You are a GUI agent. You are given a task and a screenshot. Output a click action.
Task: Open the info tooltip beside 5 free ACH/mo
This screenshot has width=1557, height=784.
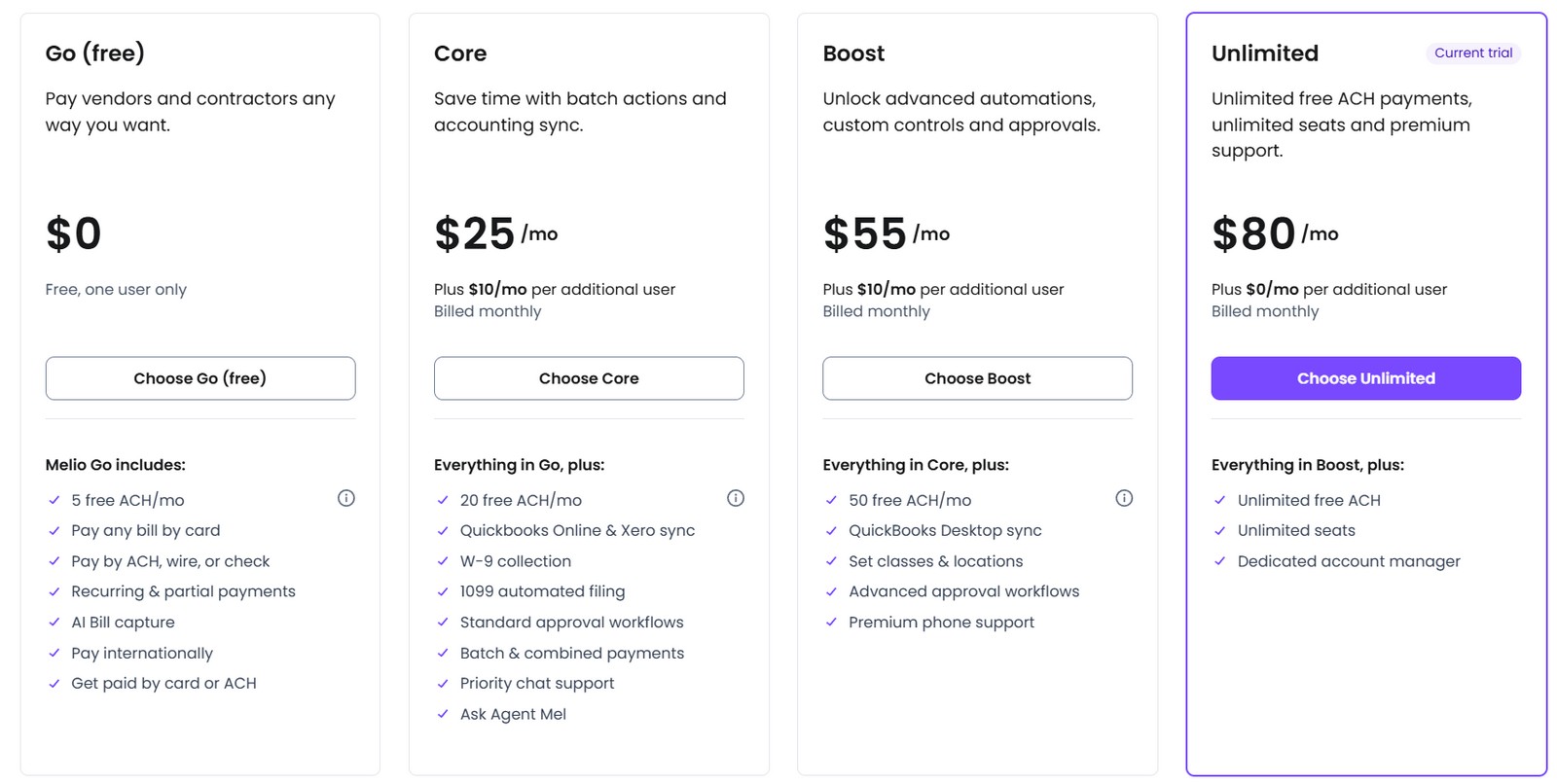click(346, 498)
